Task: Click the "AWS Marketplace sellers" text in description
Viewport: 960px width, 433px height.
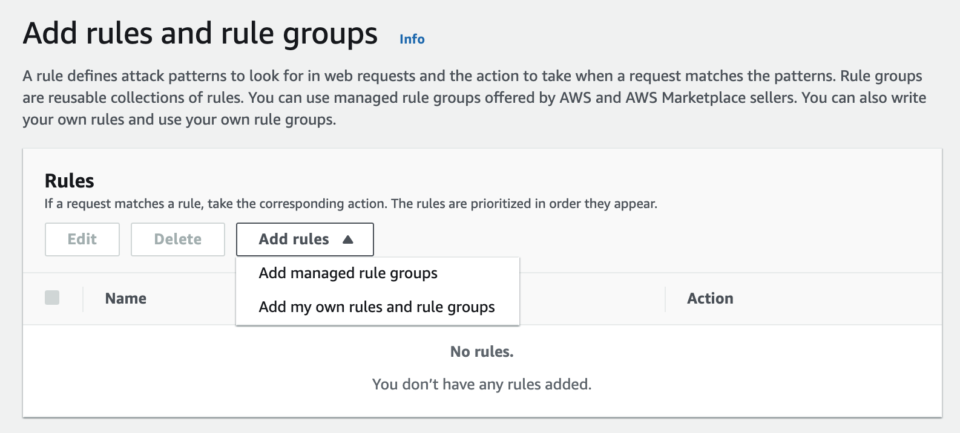Action: click(710, 98)
